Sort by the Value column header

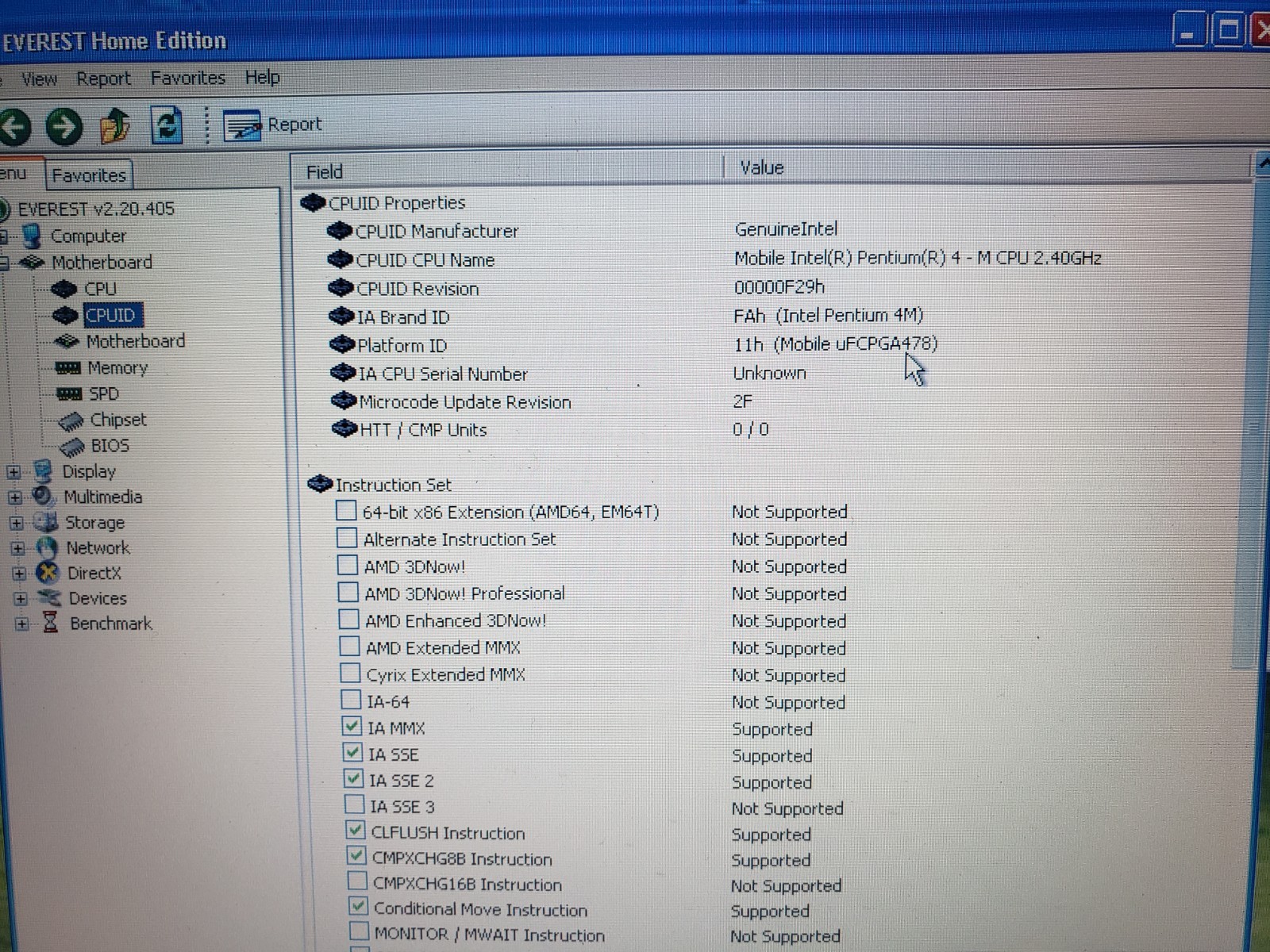click(988, 167)
